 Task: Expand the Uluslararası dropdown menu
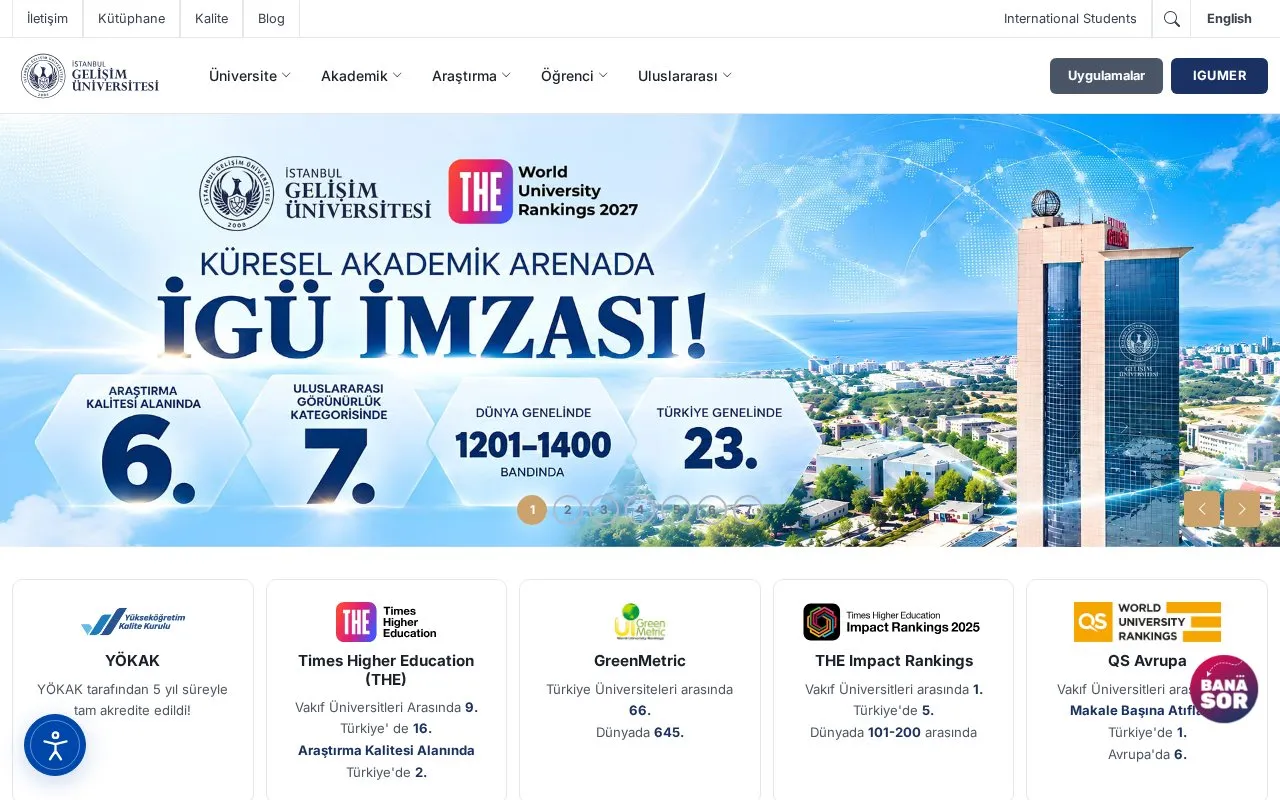(685, 76)
